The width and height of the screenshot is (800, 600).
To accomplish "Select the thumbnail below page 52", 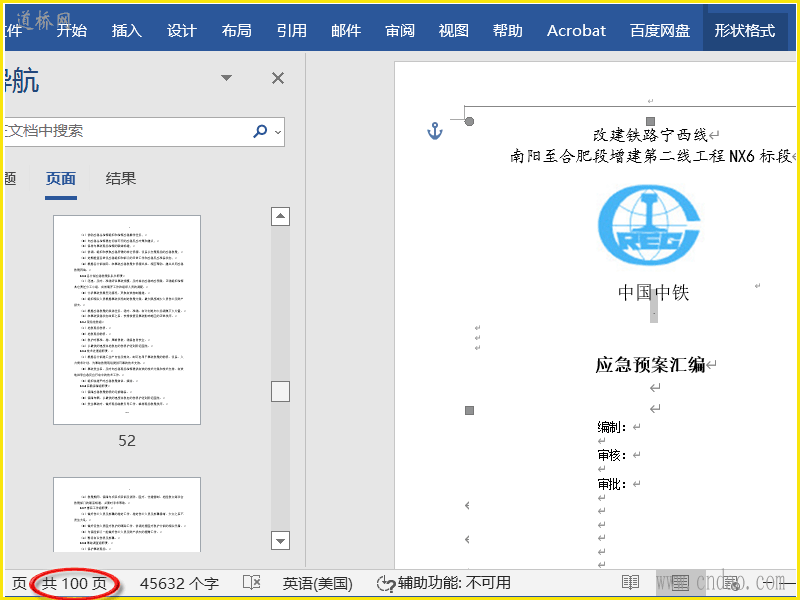I will (127, 514).
